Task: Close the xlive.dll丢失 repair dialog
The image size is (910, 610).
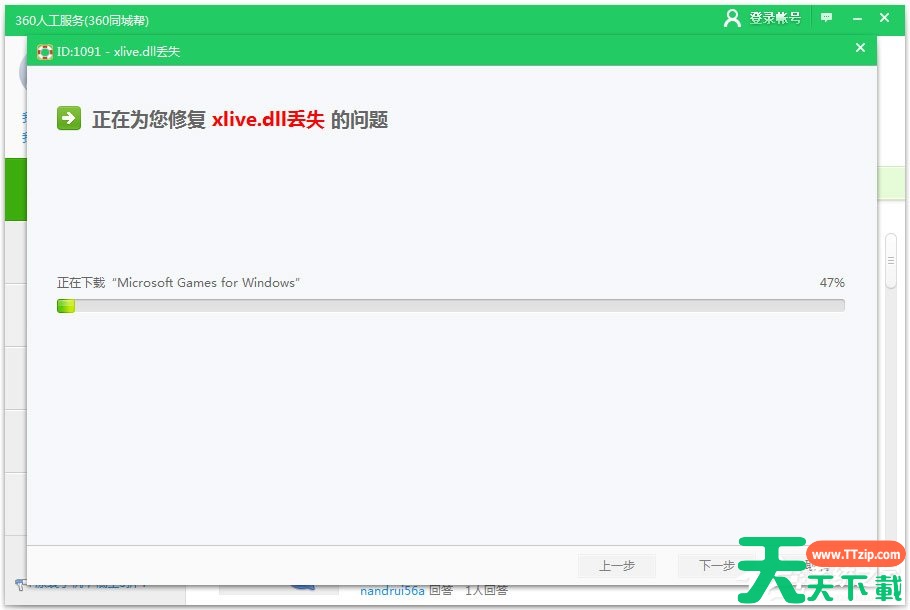Action: [860, 48]
